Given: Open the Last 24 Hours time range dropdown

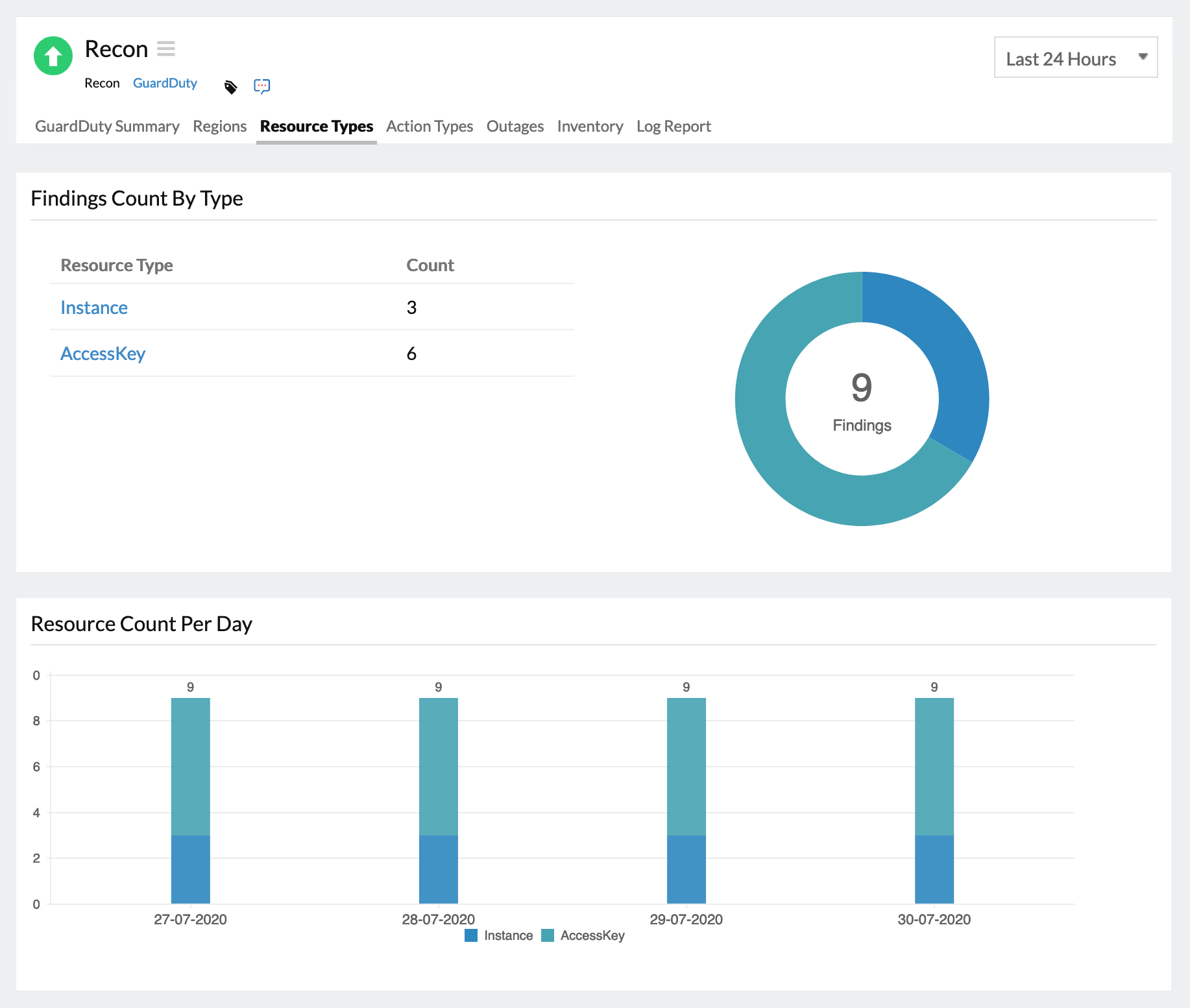Looking at the screenshot, I should pyautogui.click(x=1075, y=58).
